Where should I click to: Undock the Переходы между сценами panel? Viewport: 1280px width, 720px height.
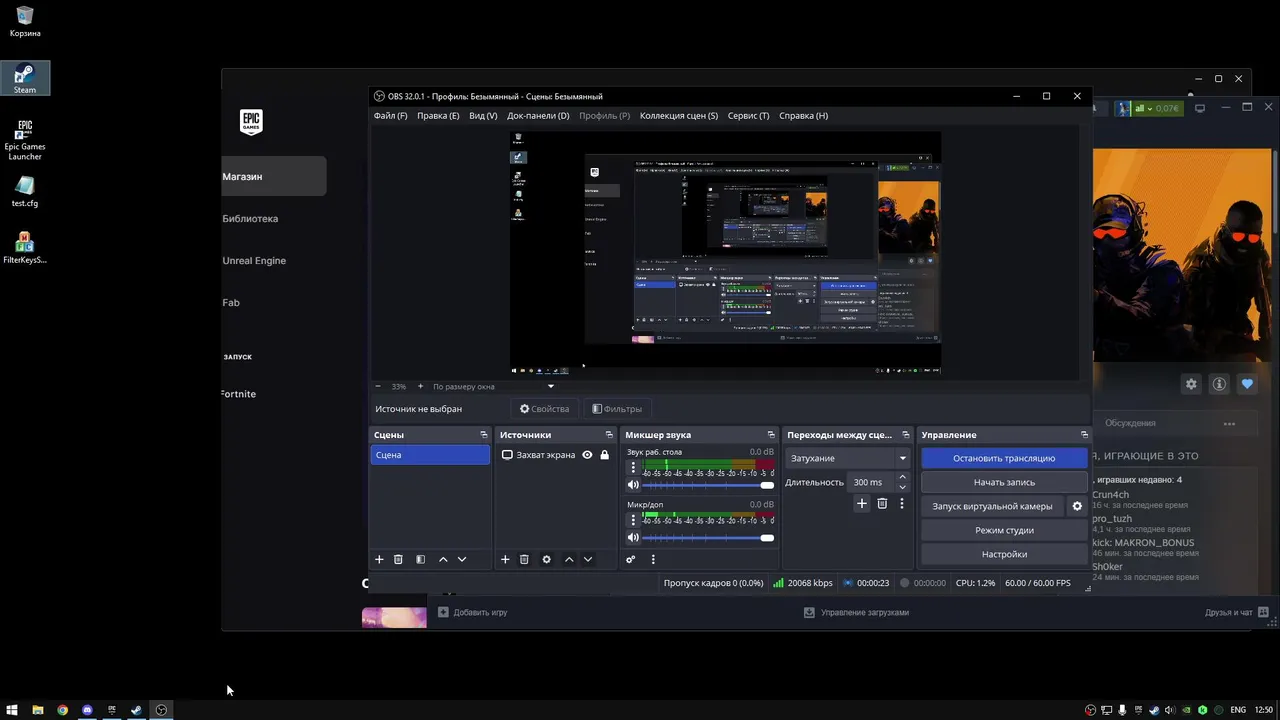tap(906, 435)
